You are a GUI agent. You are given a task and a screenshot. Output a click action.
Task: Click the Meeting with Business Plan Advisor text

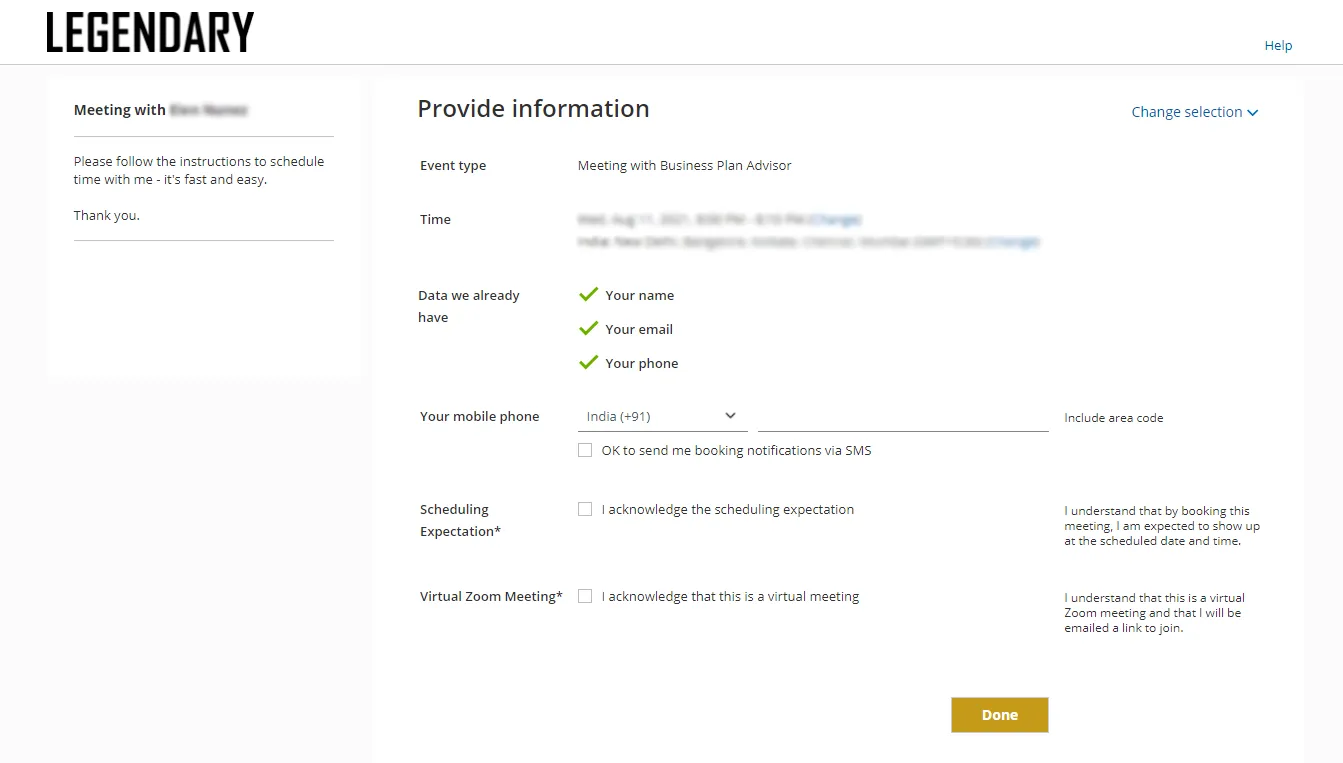tap(685, 166)
